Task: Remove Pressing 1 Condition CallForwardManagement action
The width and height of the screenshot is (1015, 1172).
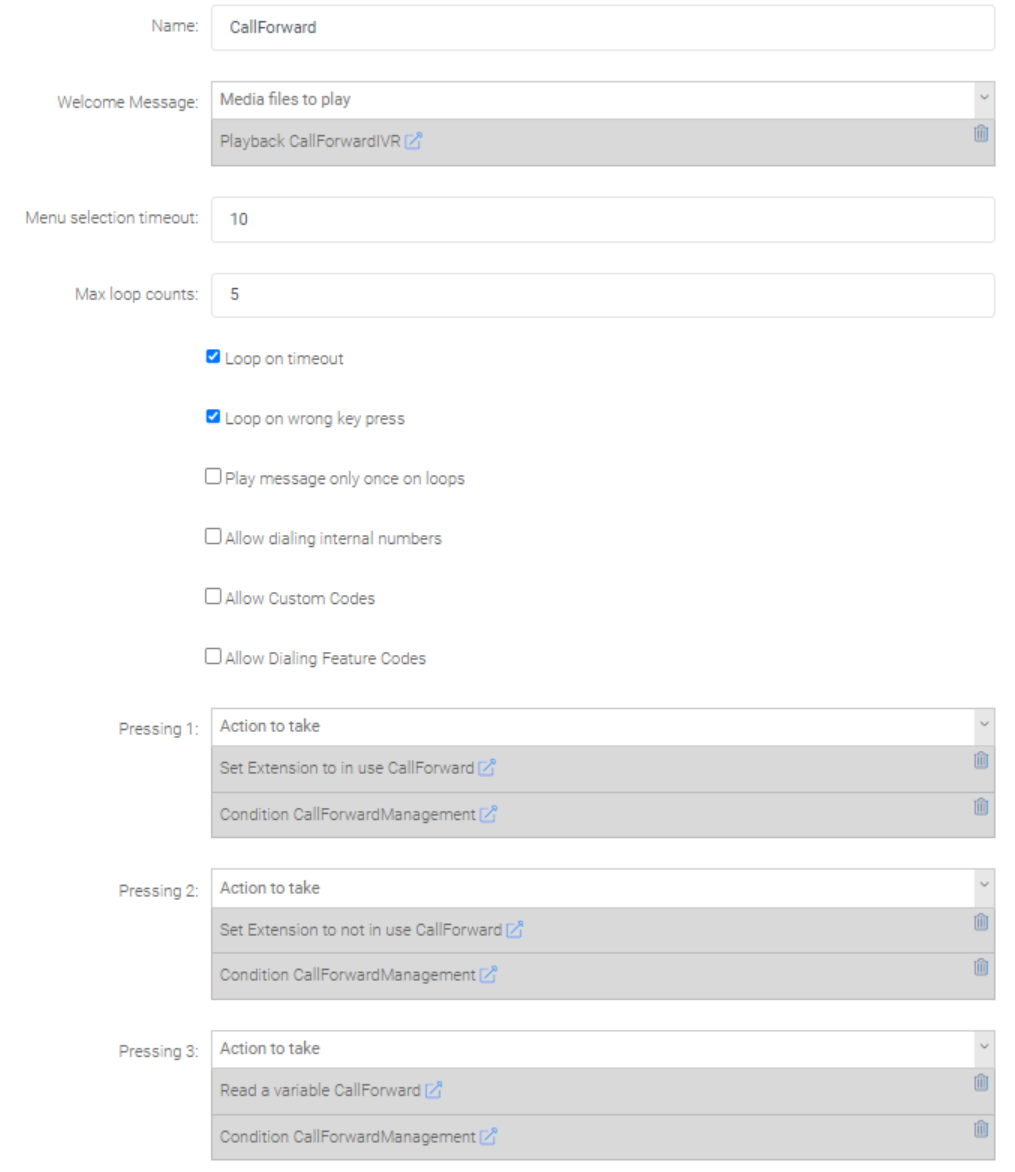Action: [x=981, y=806]
